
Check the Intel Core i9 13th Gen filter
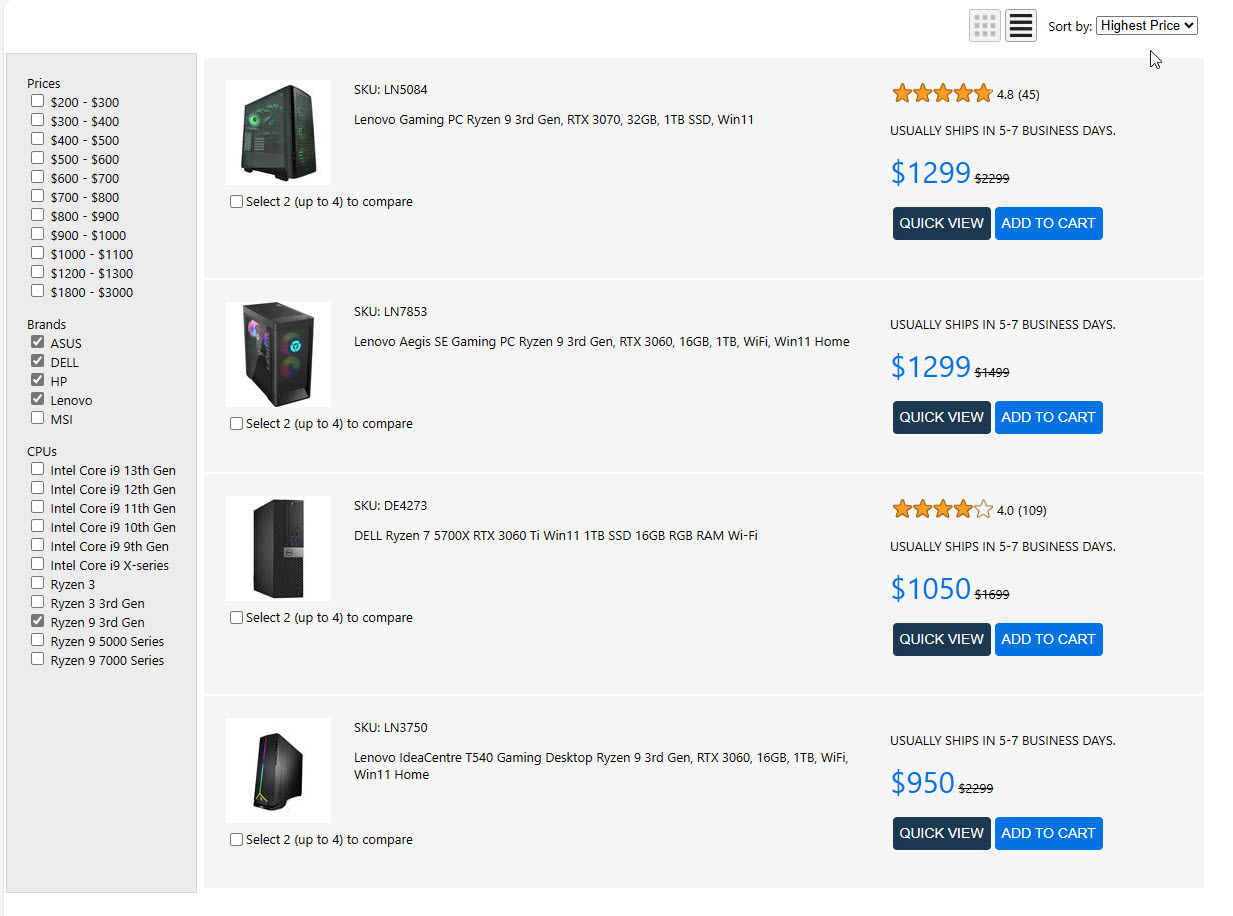point(37,470)
